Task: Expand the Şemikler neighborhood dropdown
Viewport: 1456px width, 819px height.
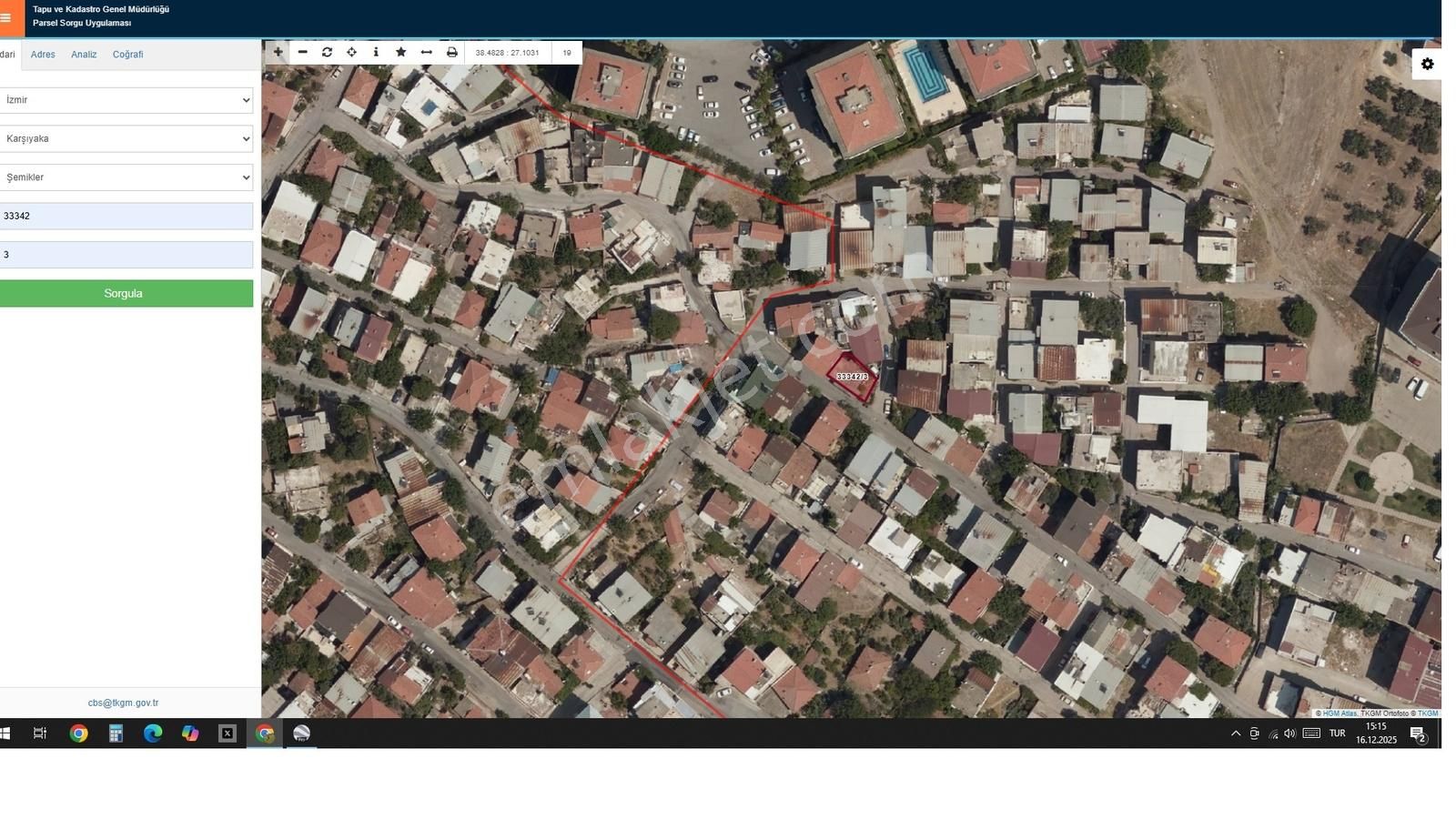Action: click(x=126, y=177)
